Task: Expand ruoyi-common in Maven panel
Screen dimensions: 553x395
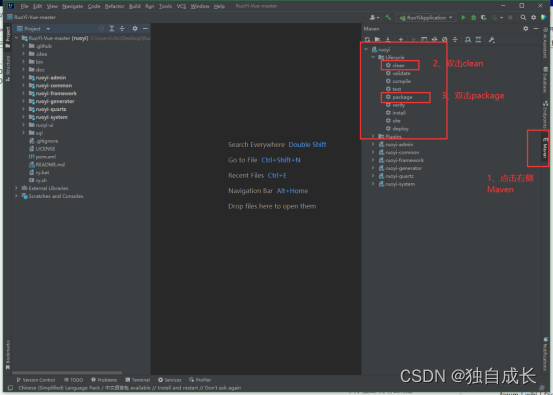Action: click(x=373, y=152)
